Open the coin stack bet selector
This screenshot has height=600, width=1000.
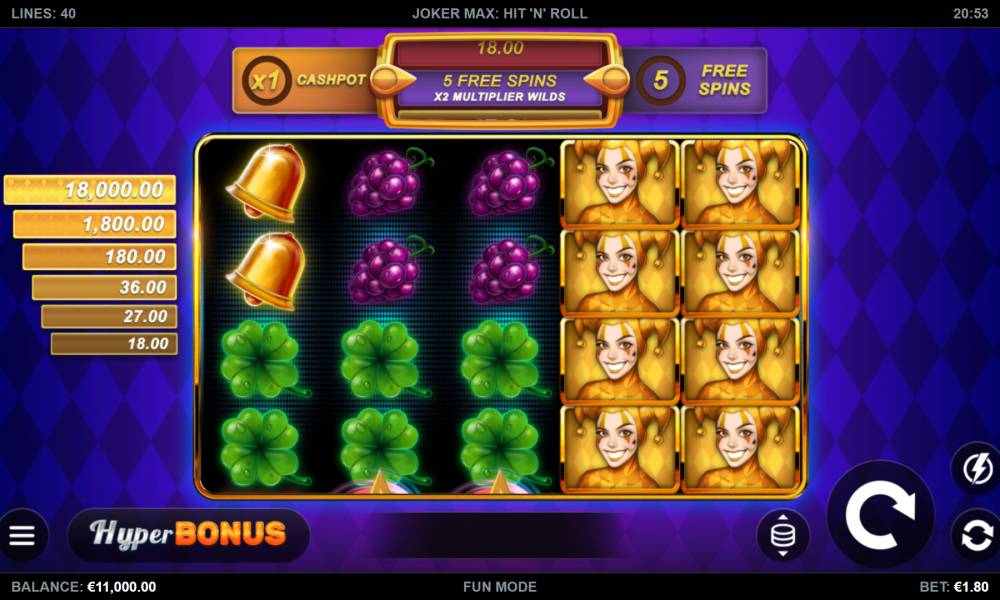(x=783, y=535)
